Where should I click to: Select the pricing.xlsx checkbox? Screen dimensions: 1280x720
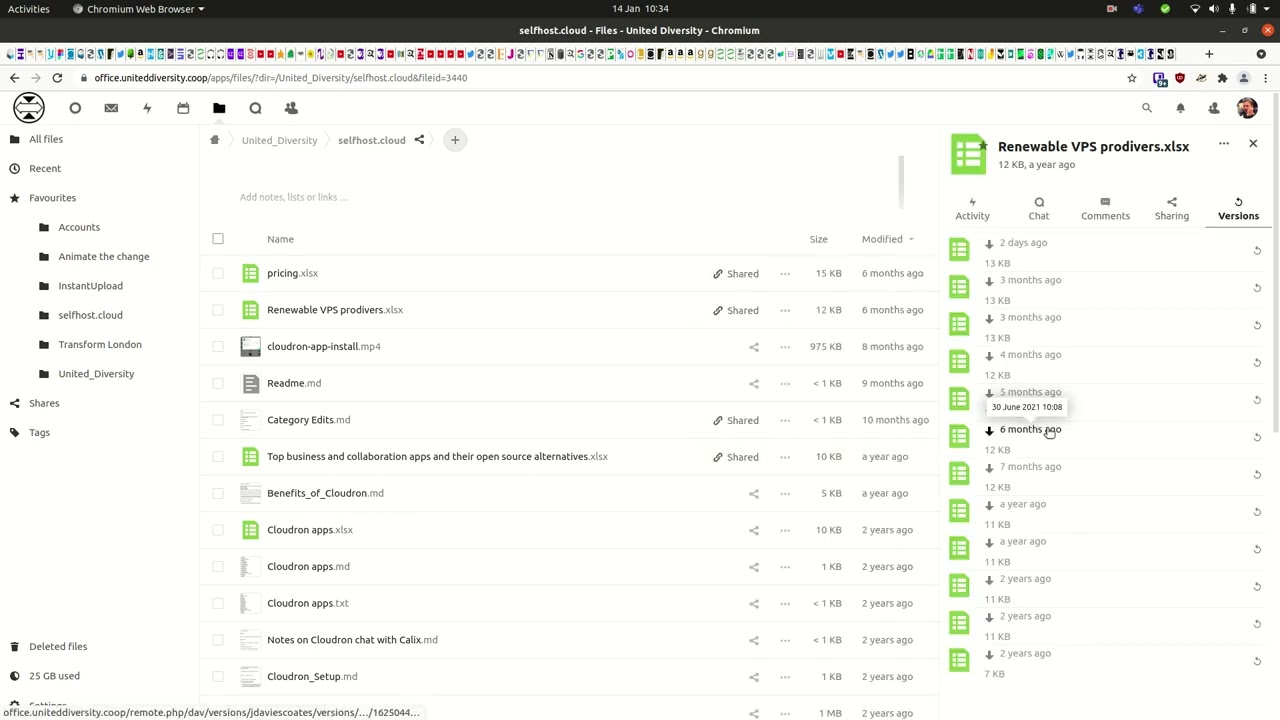(218, 273)
